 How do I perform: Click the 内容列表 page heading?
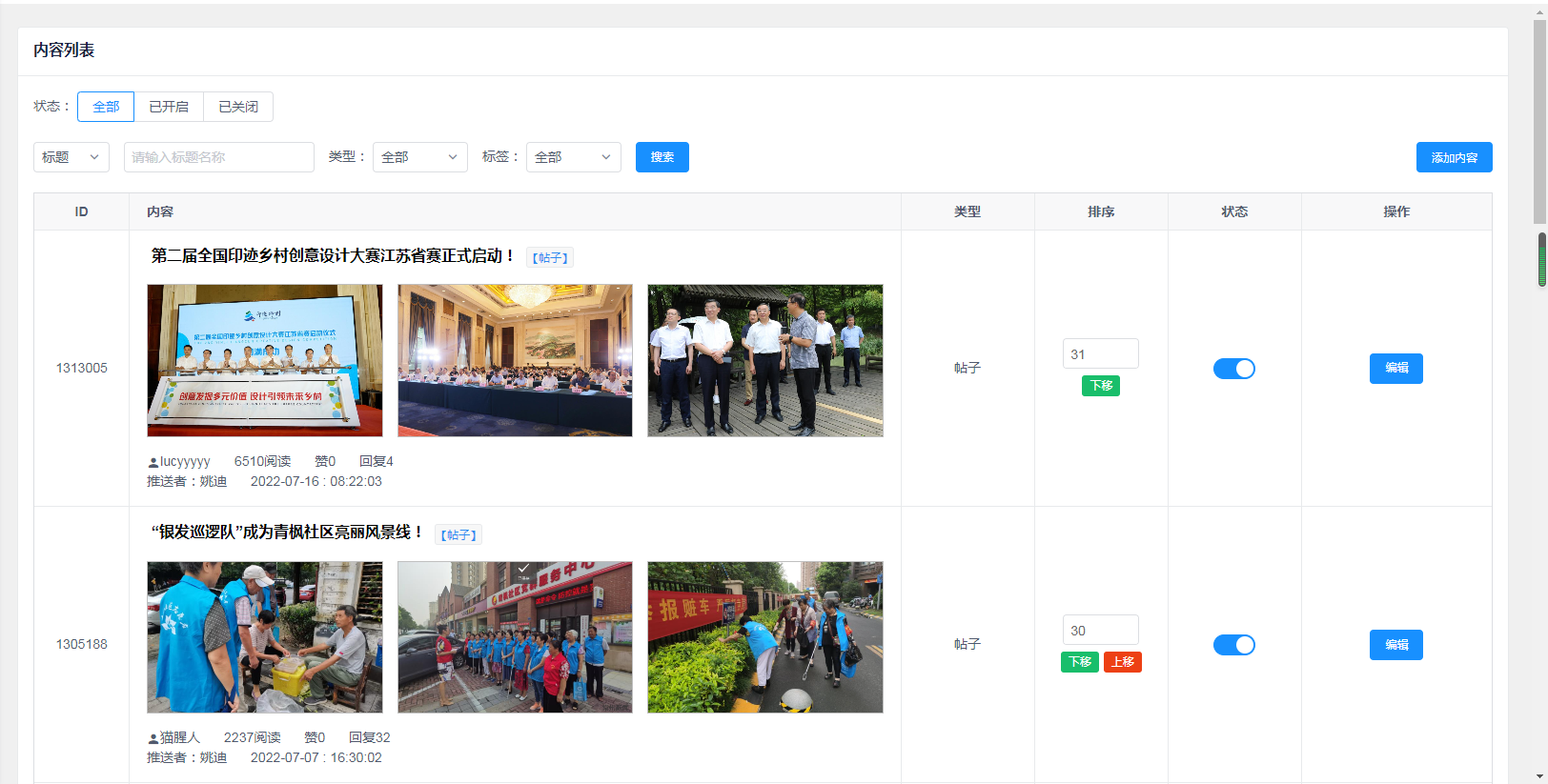click(64, 50)
